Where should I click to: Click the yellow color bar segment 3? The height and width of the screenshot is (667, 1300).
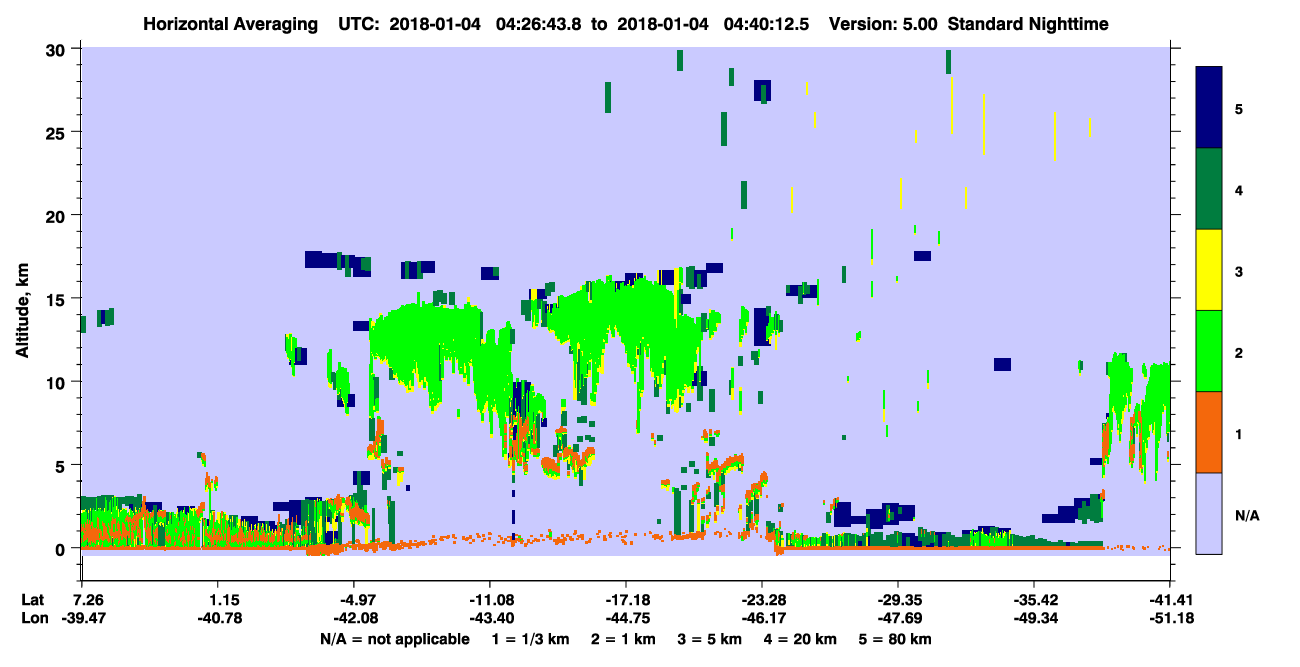(x=1209, y=270)
